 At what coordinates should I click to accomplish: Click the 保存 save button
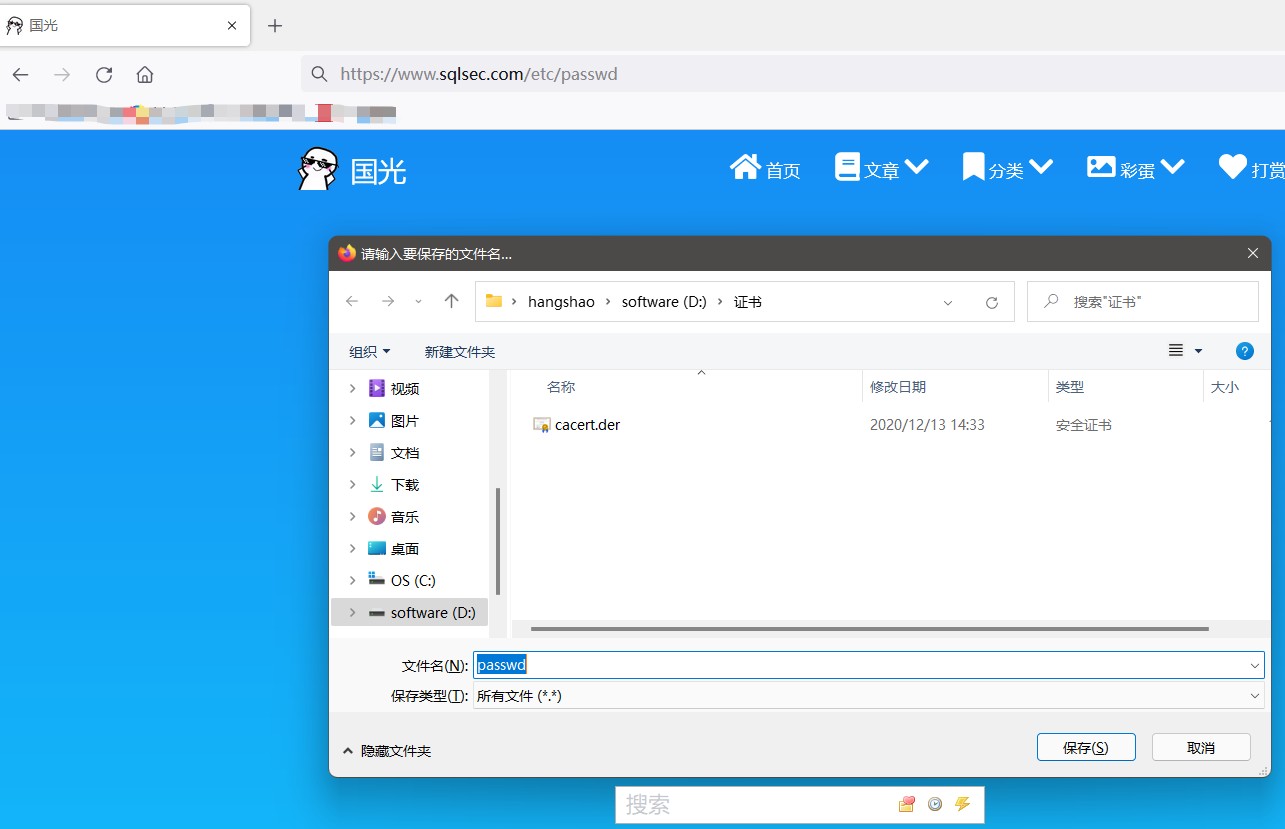tap(1085, 746)
